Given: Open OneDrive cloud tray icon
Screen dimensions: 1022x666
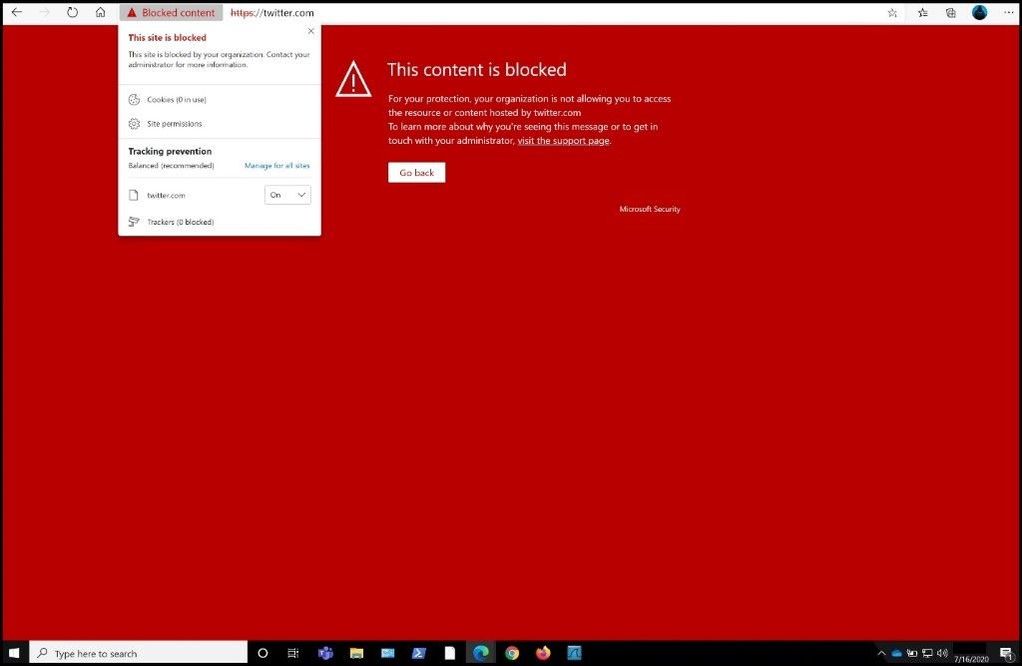Looking at the screenshot, I should (897, 653).
